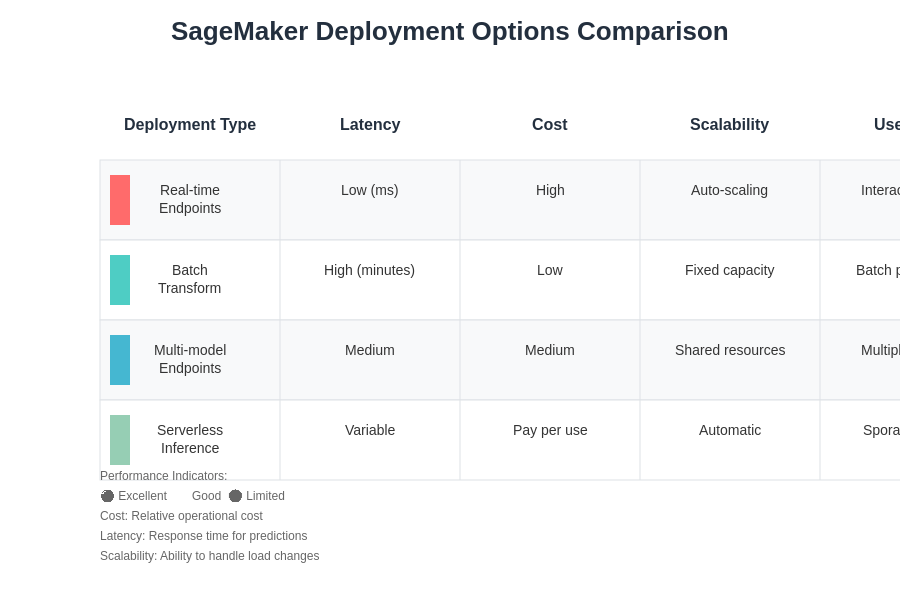Click the Low (ms) latency cell

click(370, 190)
